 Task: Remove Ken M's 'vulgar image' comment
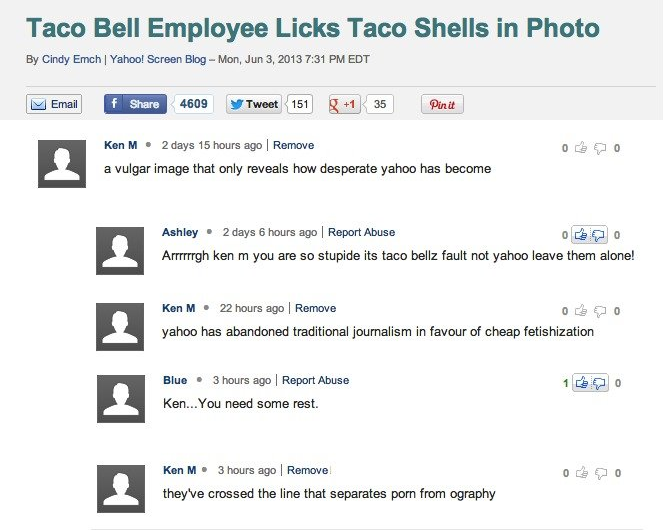pyautogui.click(x=293, y=145)
